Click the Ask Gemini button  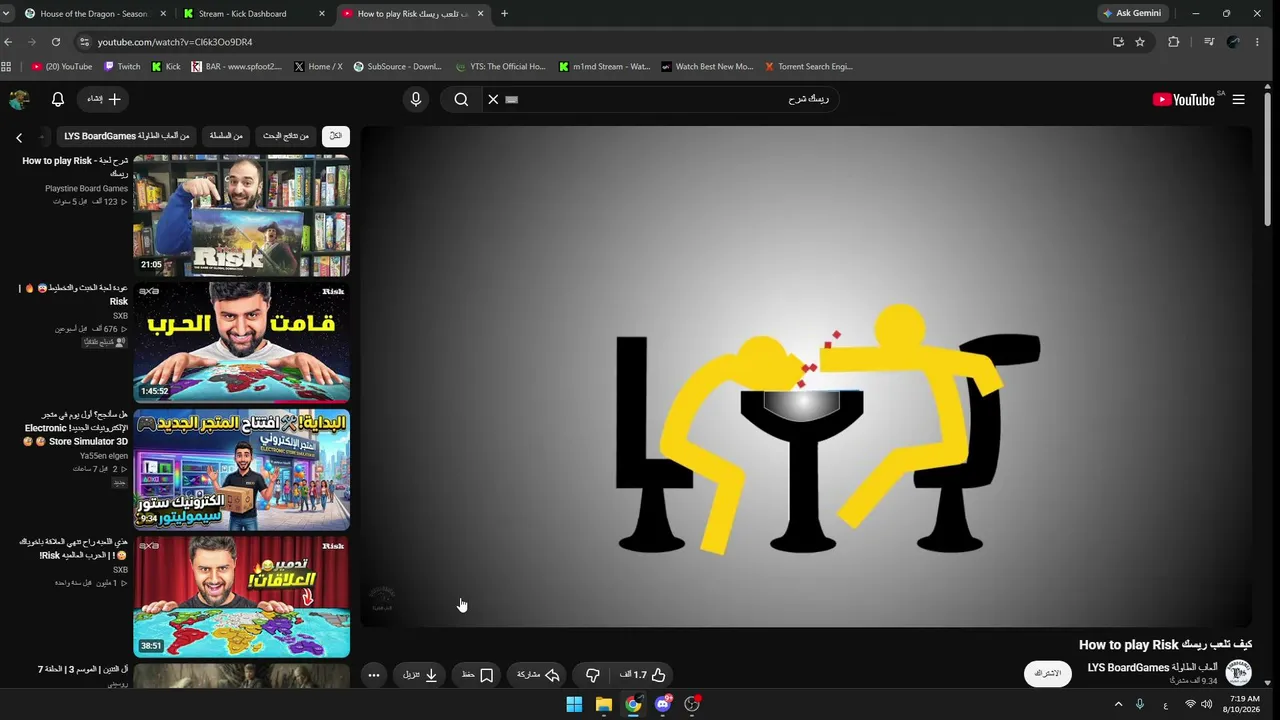coord(1132,14)
